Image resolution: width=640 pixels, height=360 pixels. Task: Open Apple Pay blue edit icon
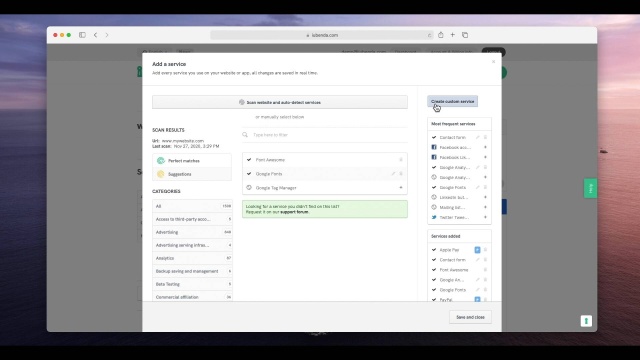[477, 249]
